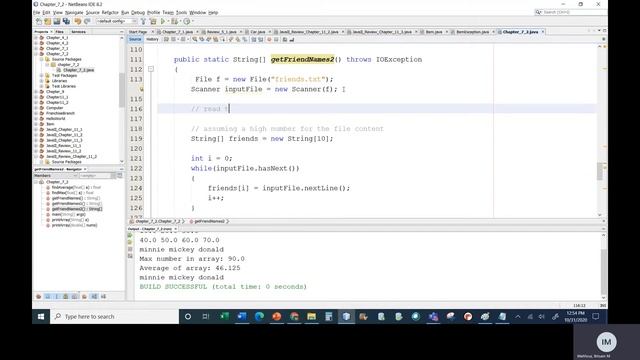The image size is (640, 360).
Task: Expand the Libraries node in project tree
Action: (x=41, y=81)
